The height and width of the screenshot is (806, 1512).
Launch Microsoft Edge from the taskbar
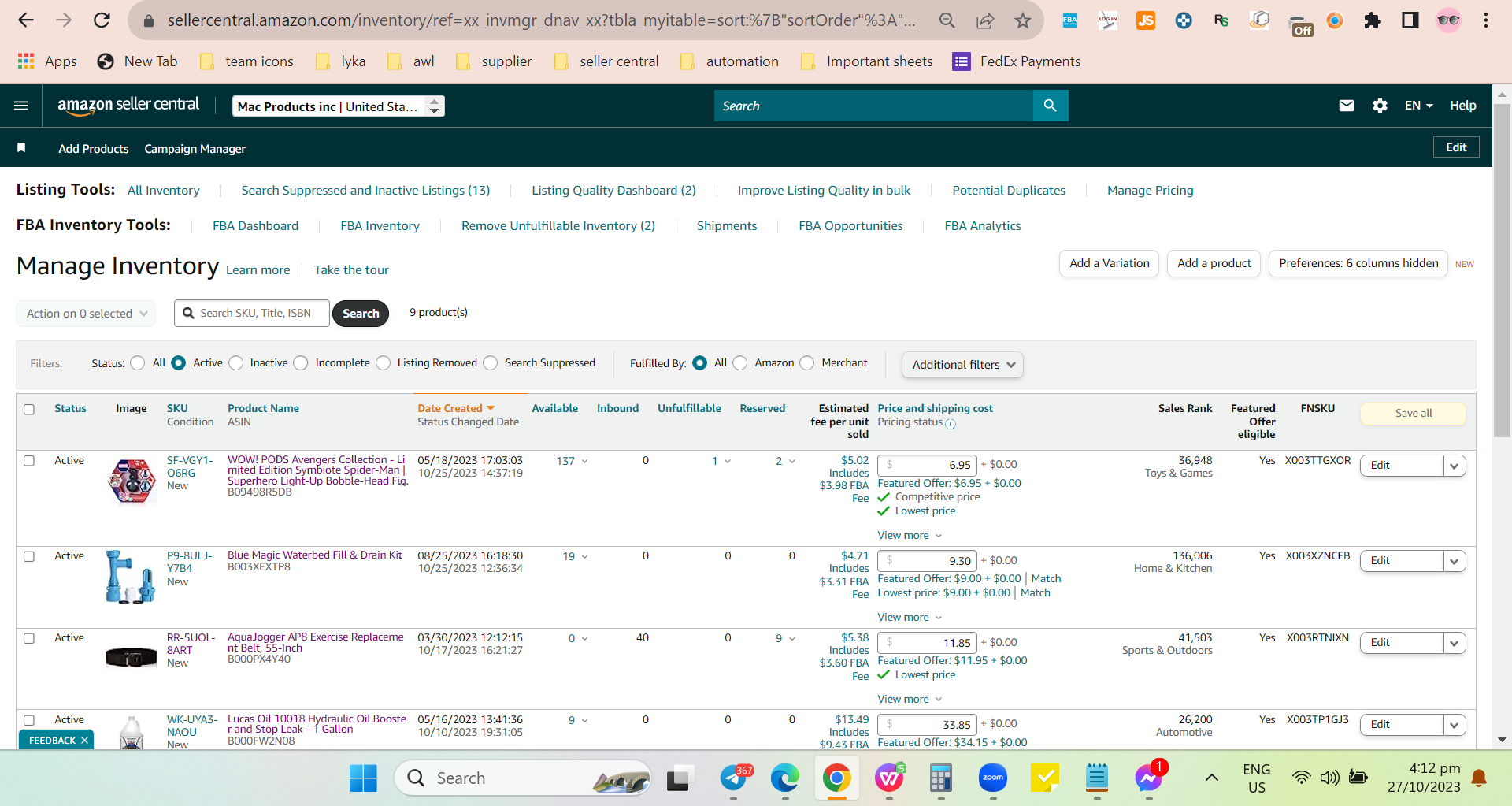pos(784,778)
